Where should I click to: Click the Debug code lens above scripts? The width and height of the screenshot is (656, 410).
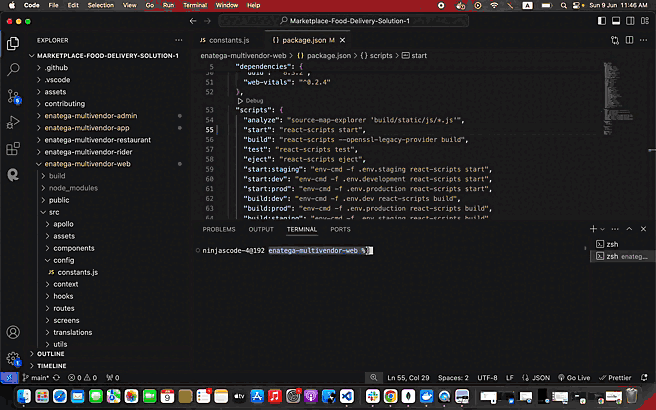point(254,101)
